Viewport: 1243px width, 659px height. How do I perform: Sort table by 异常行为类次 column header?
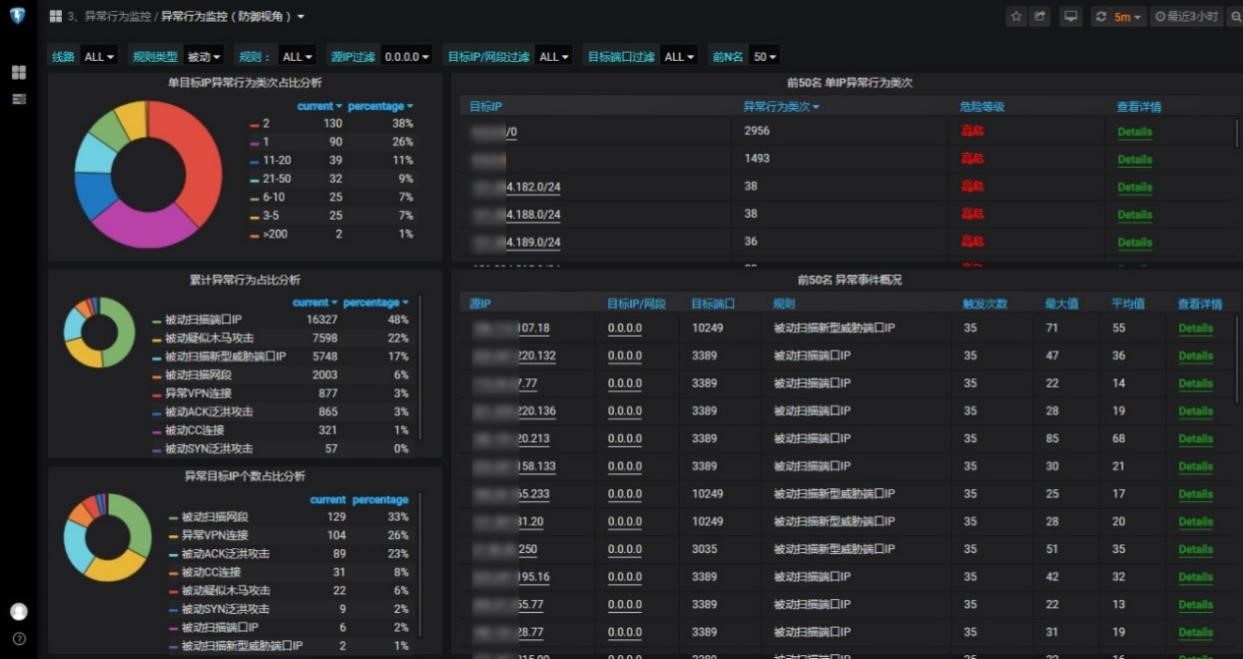(x=780, y=107)
